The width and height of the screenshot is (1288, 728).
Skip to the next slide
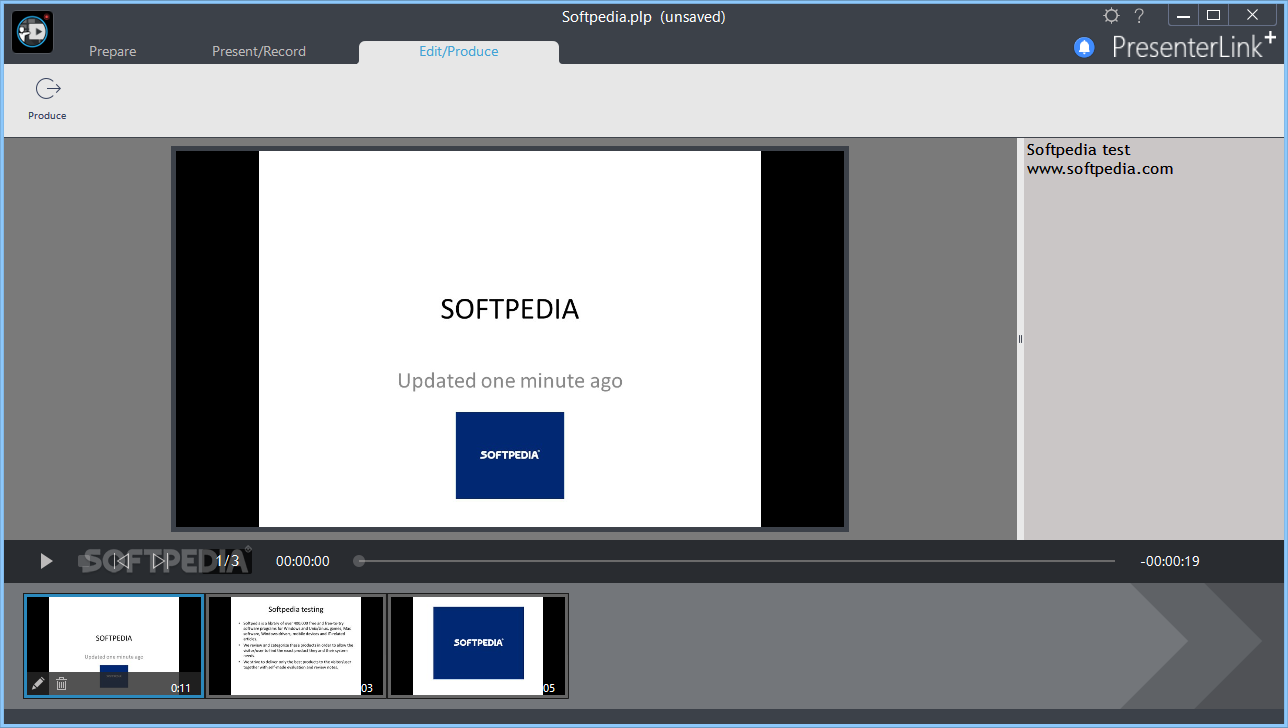pos(160,561)
